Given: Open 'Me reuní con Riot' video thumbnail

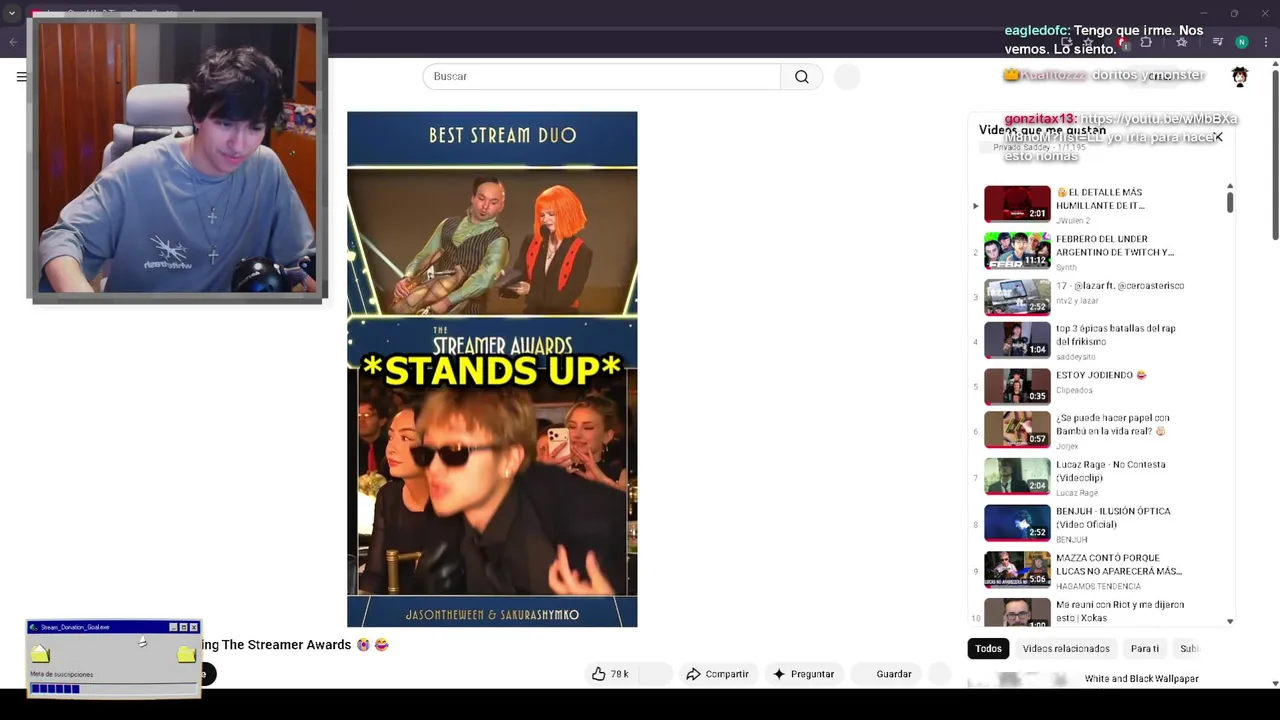Looking at the screenshot, I should pyautogui.click(x=1017, y=611).
